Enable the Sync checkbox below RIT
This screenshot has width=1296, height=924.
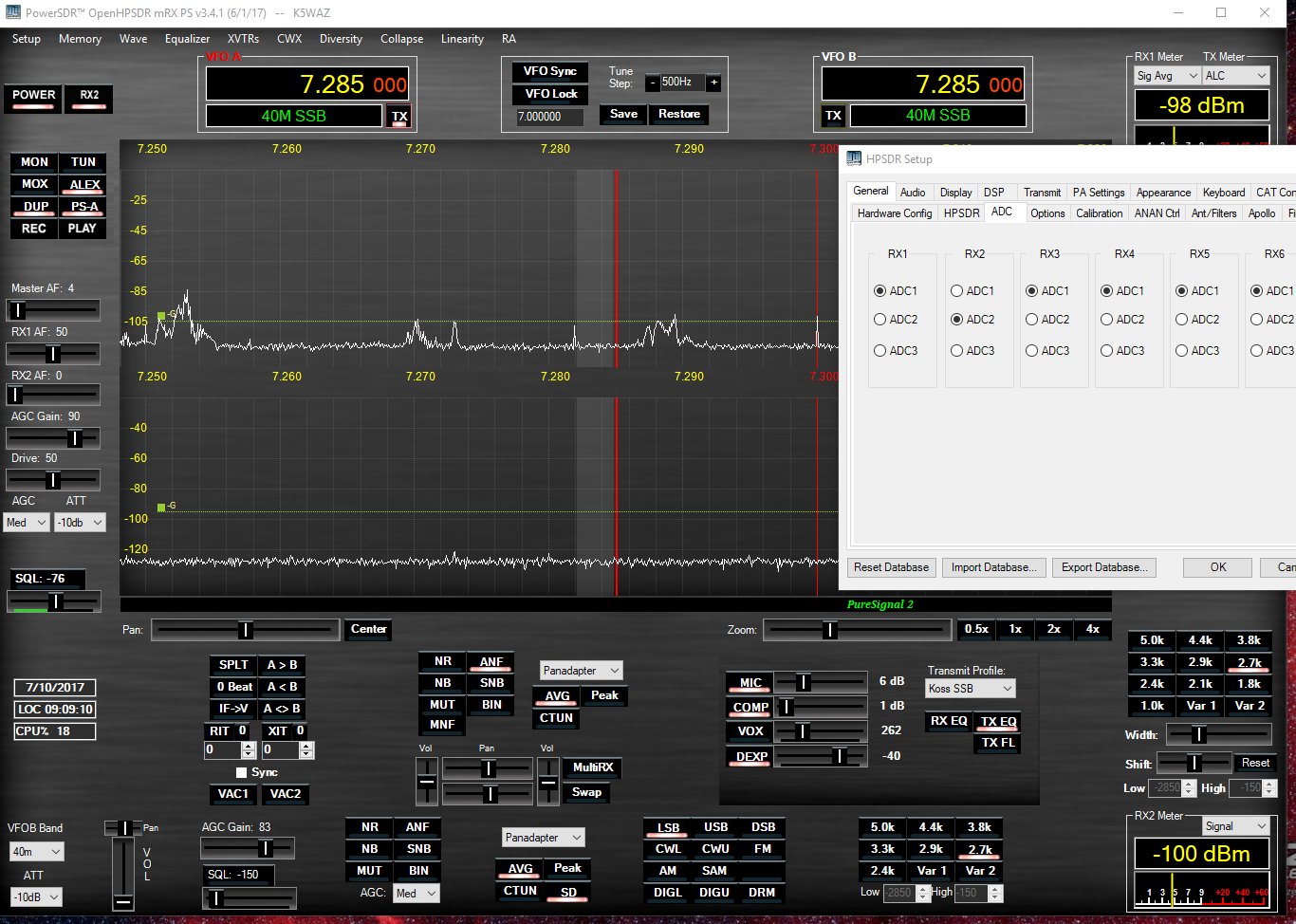(x=242, y=772)
